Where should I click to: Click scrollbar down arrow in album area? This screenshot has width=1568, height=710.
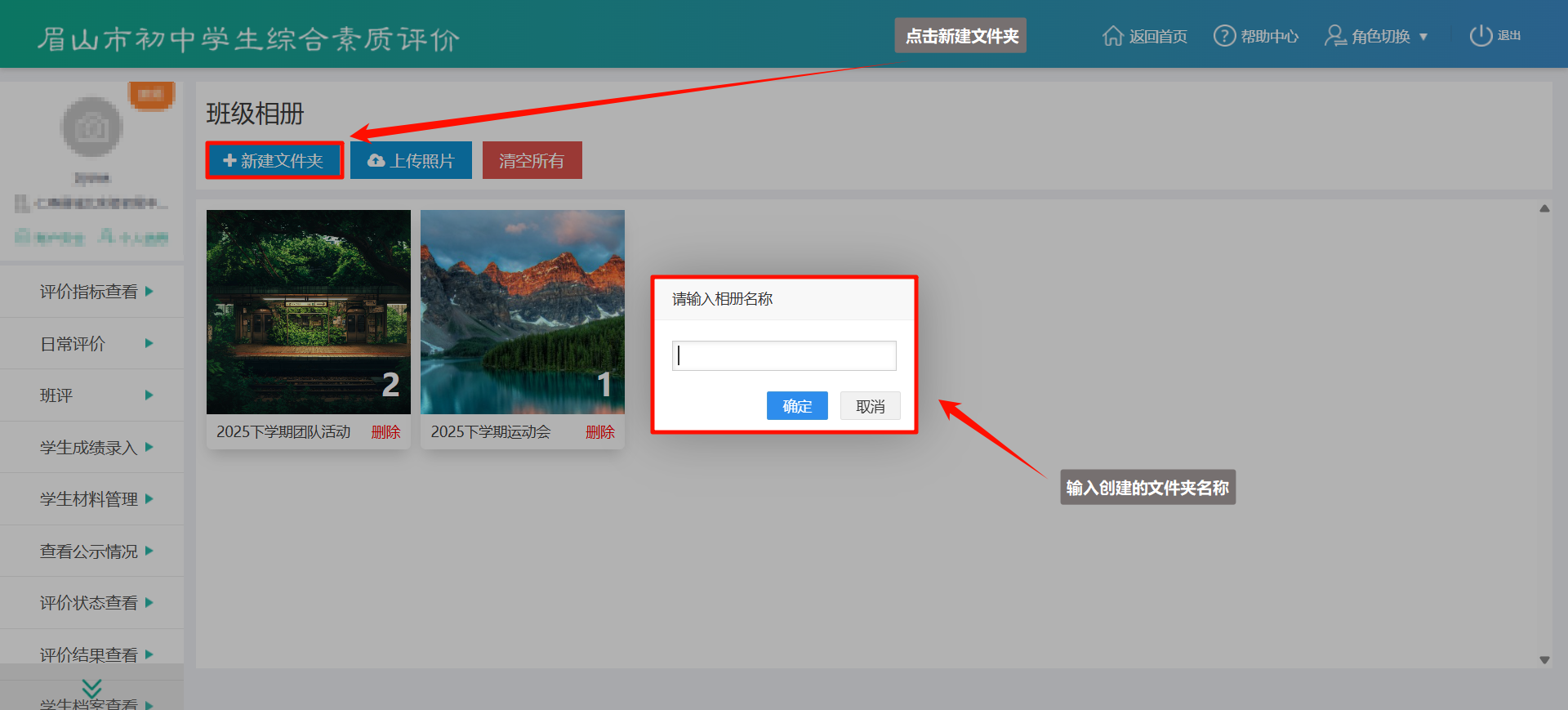pyautogui.click(x=1544, y=660)
